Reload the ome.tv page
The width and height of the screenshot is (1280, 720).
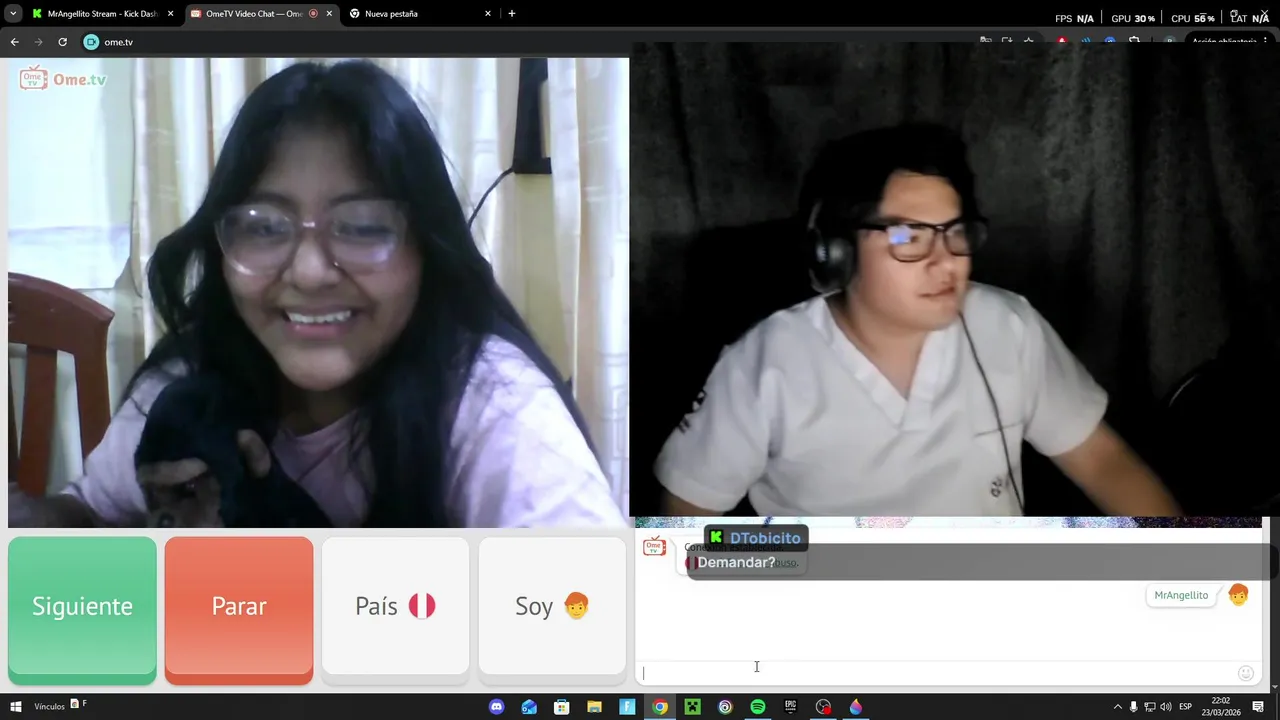click(62, 42)
